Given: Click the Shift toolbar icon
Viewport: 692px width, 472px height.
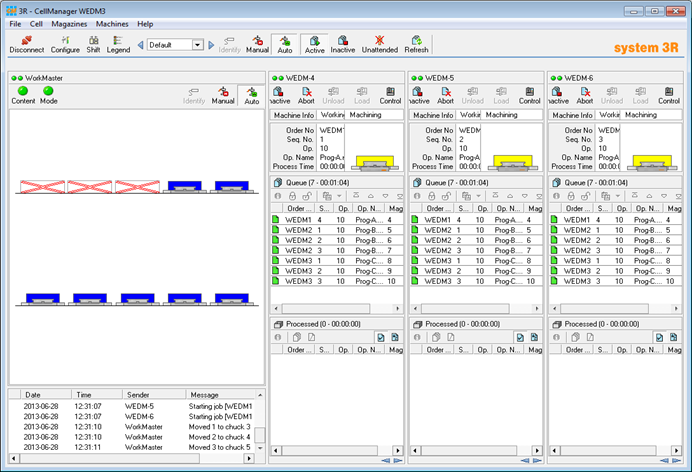Looking at the screenshot, I should (93, 45).
